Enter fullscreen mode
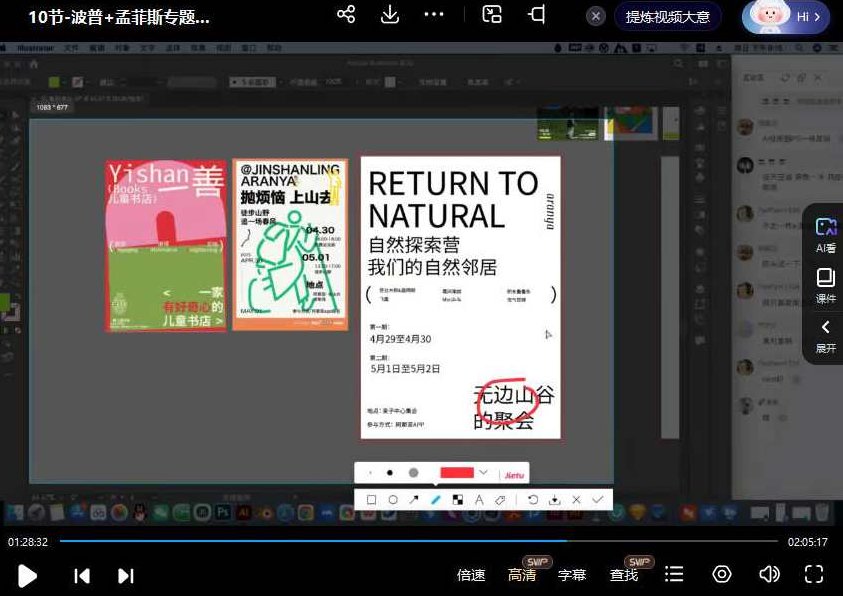This screenshot has width=843, height=596. tap(815, 574)
